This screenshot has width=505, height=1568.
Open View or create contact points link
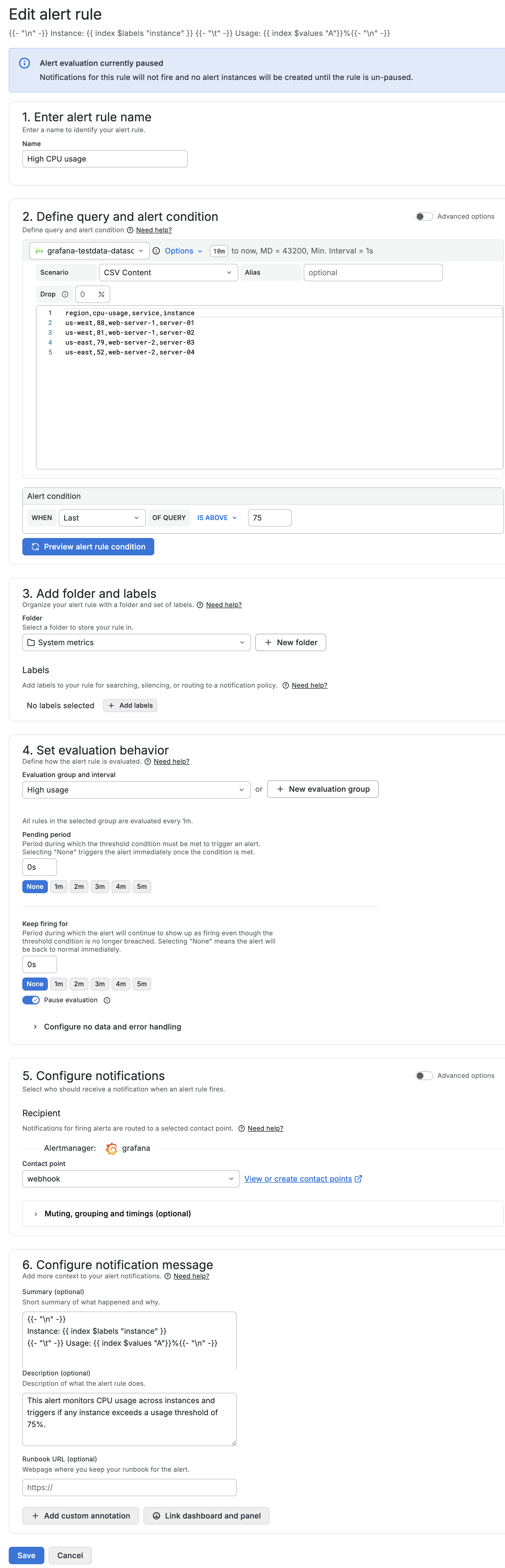point(298,1179)
